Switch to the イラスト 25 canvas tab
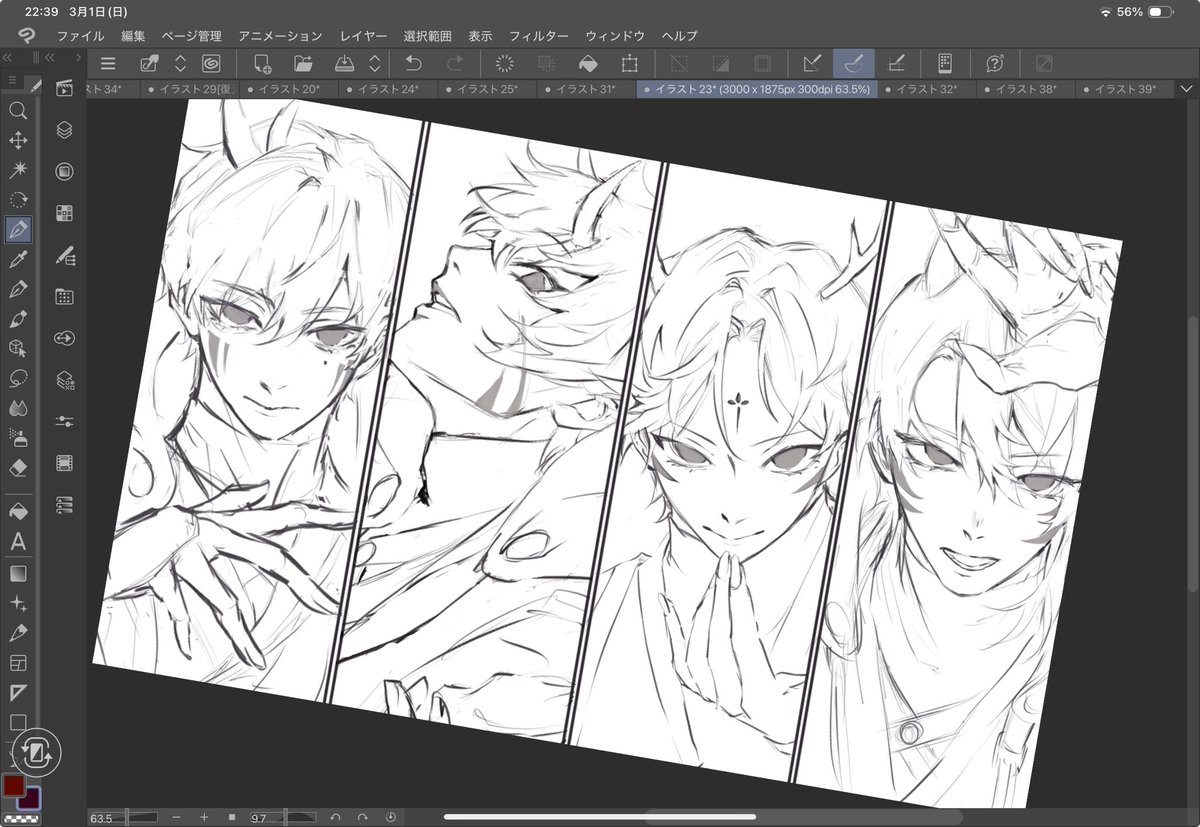The image size is (1200, 827). click(x=487, y=89)
